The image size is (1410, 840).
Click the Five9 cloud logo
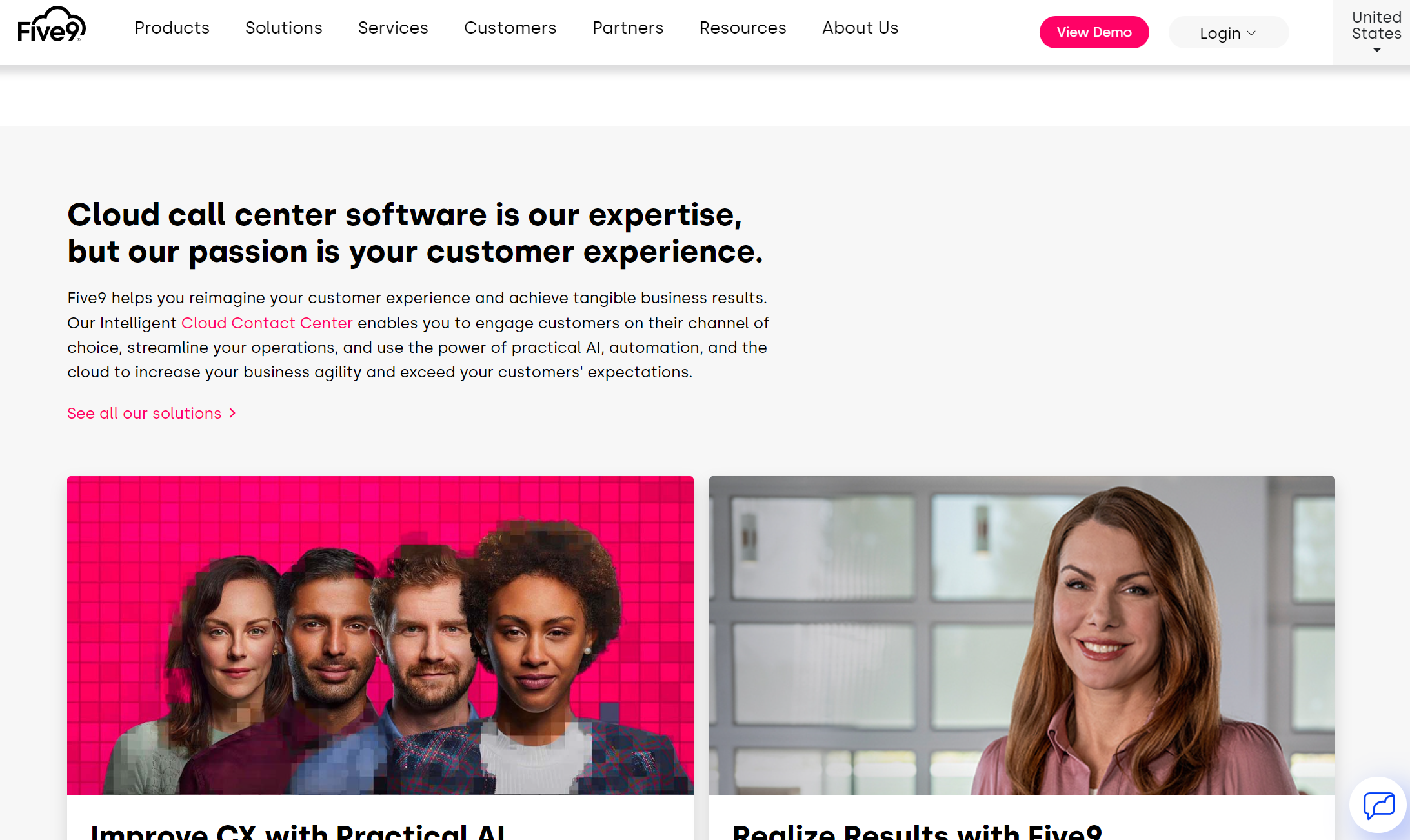coord(52,25)
